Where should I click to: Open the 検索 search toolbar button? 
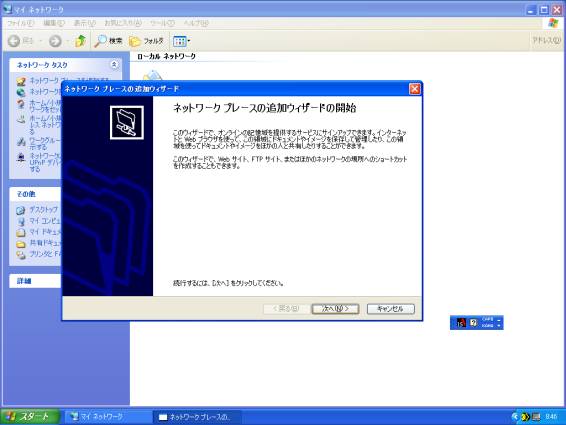click(x=108, y=41)
